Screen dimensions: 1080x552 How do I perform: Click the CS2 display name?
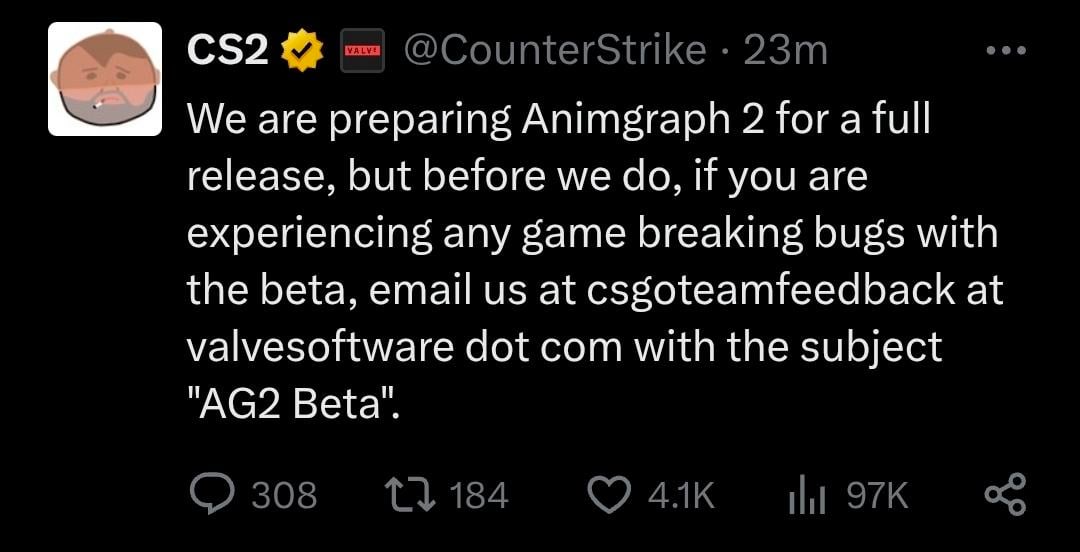point(228,50)
